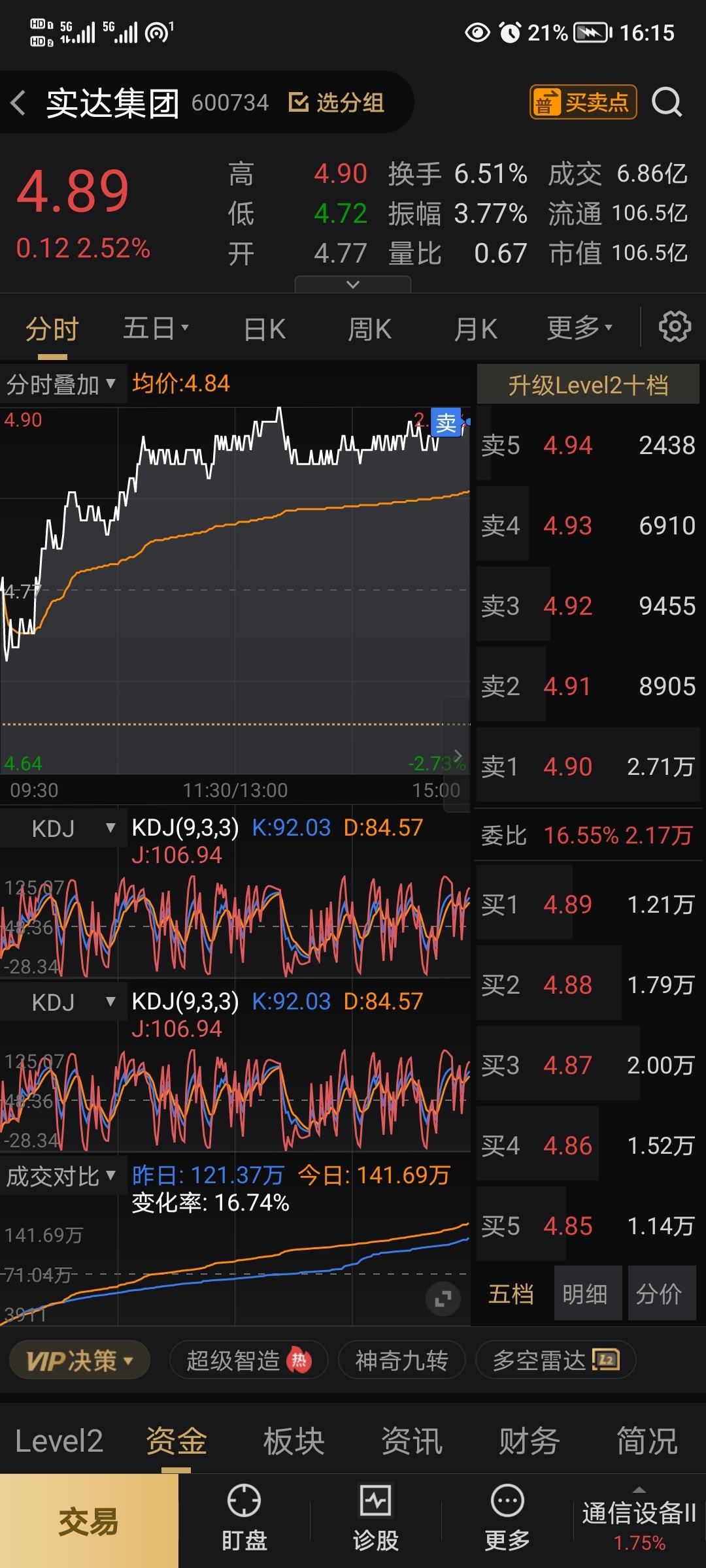This screenshot has width=706, height=1568.
Task: Open the 财务 tab
Action: coord(529,1441)
